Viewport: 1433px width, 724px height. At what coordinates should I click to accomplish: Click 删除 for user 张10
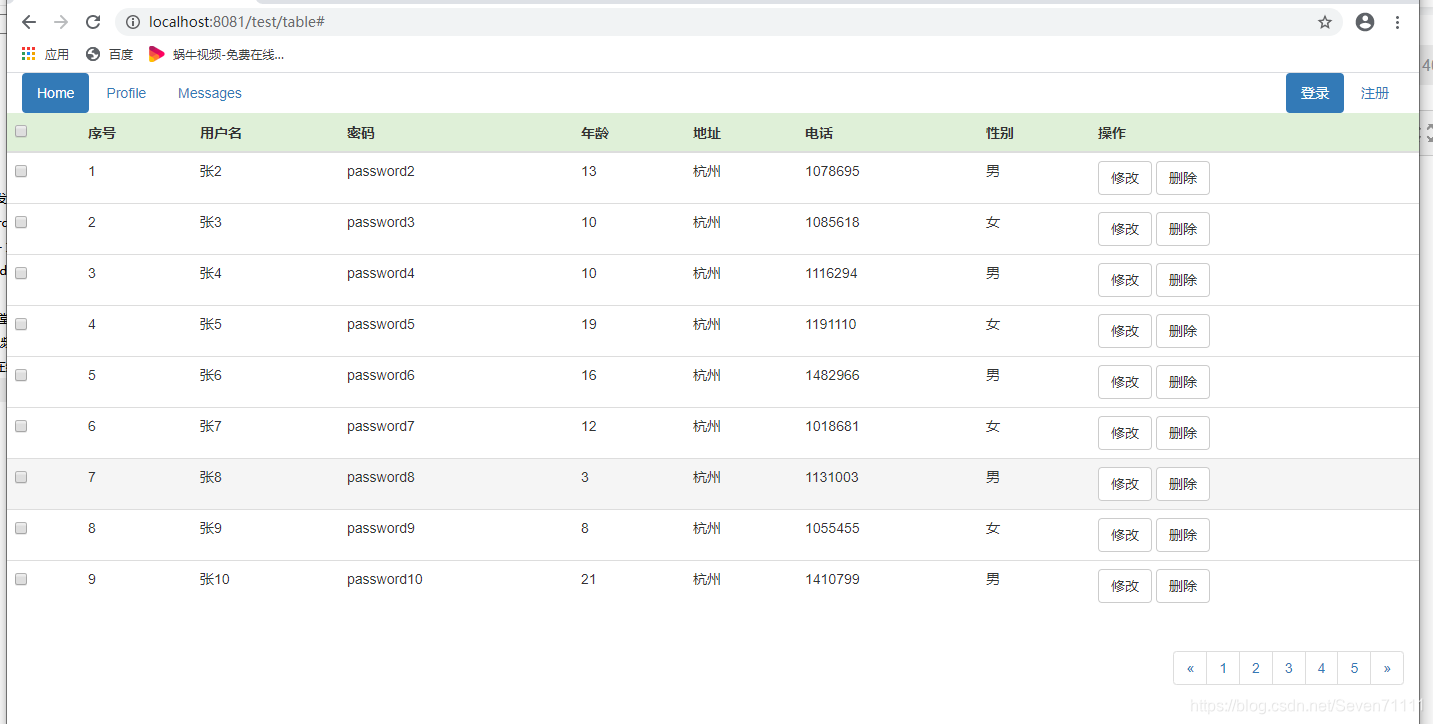pos(1182,585)
